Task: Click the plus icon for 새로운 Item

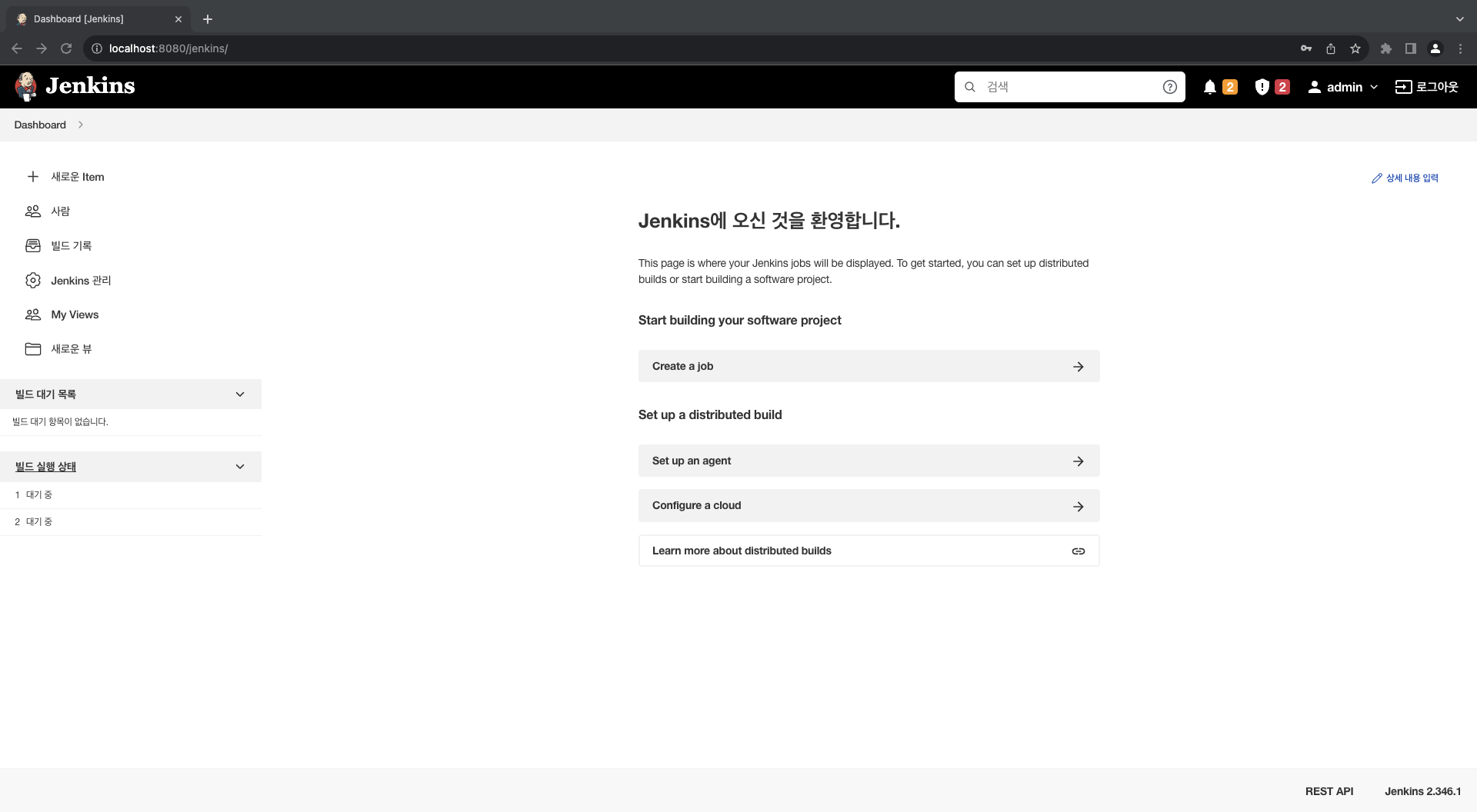Action: 33,177
